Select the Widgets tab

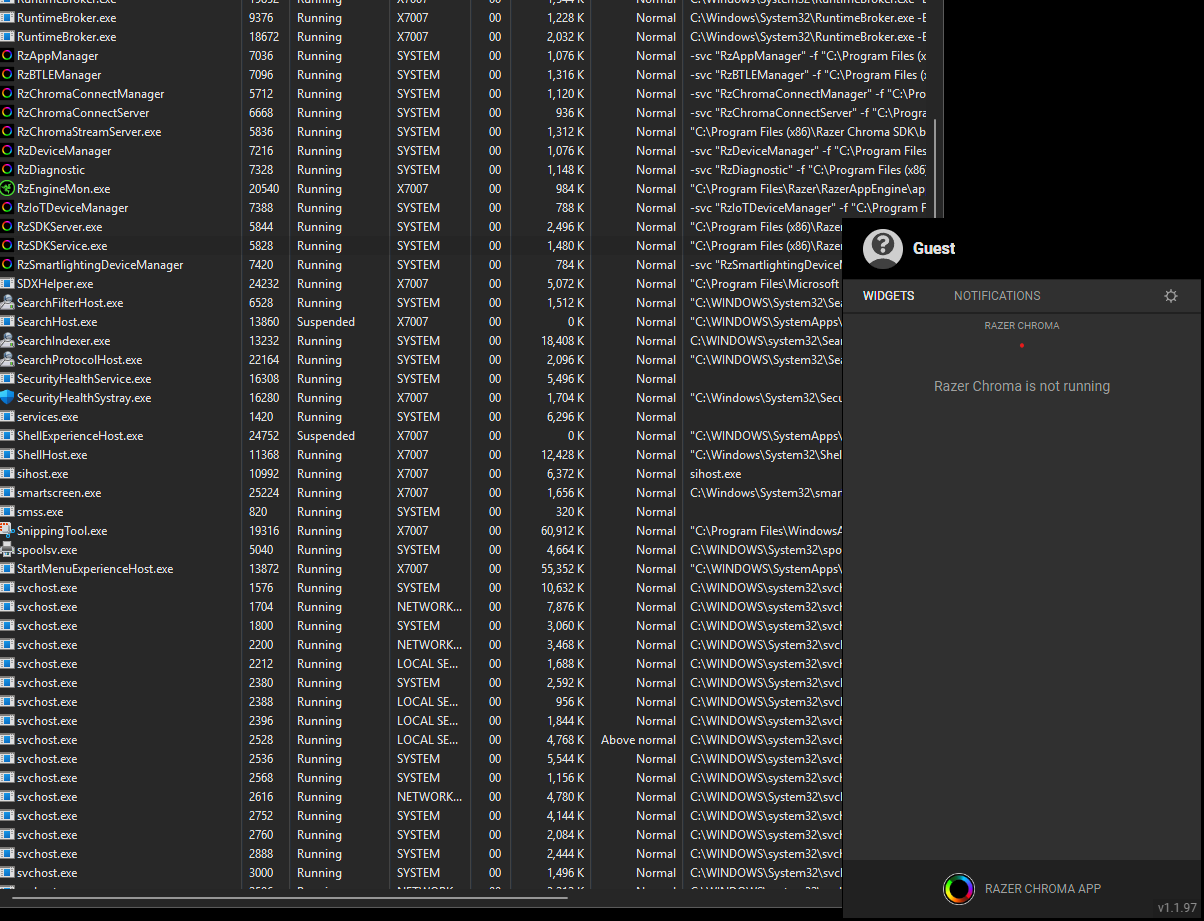point(889,296)
